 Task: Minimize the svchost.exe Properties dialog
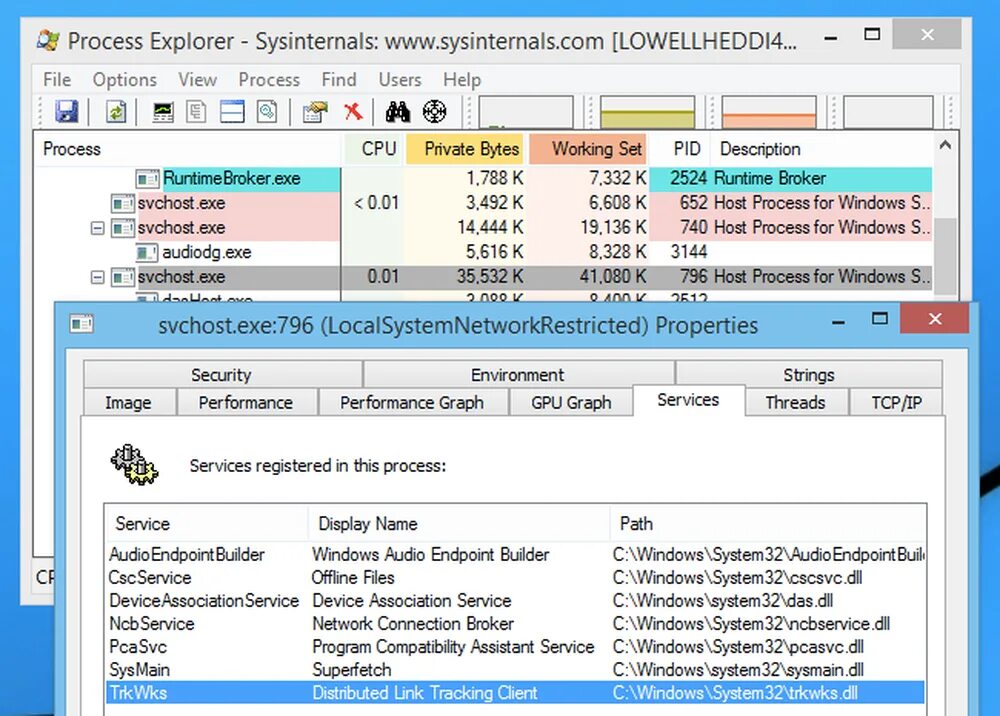pos(839,321)
